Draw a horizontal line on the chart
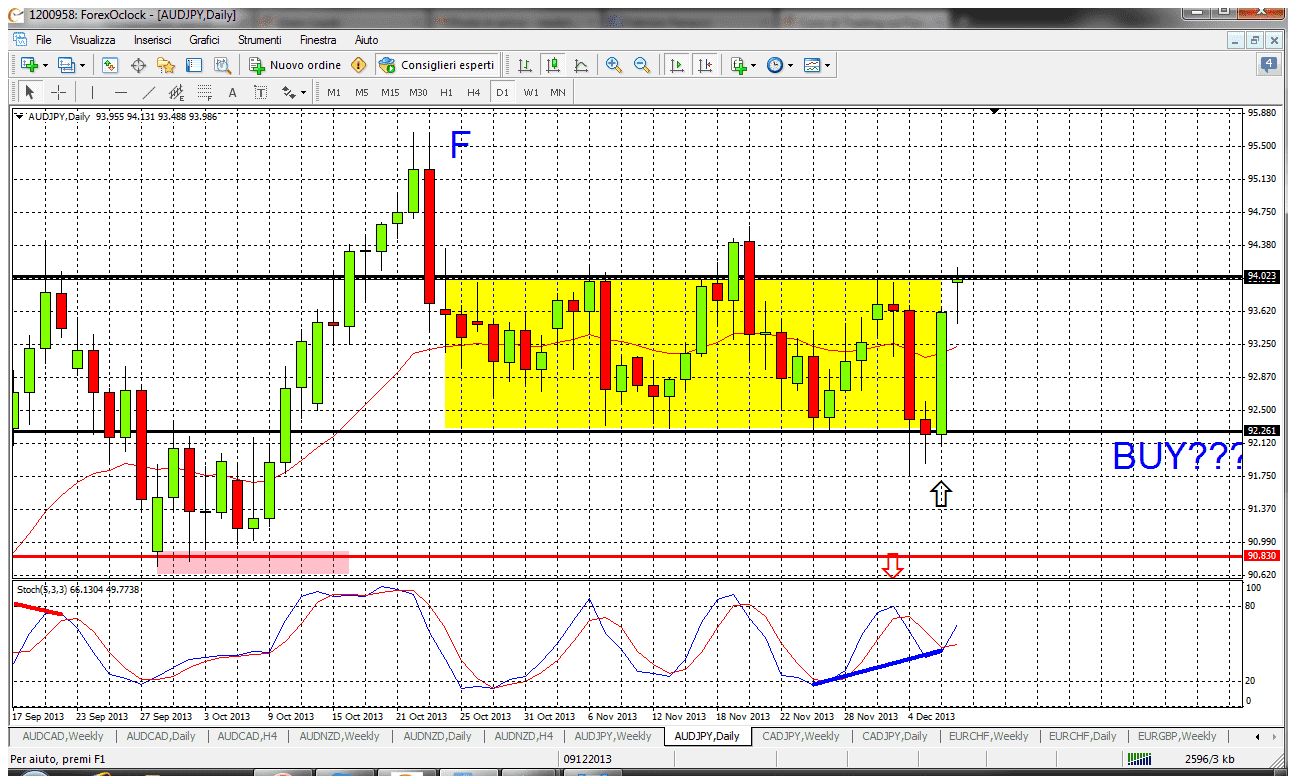Image resolution: width=1292 pixels, height=776 pixels. point(120,91)
